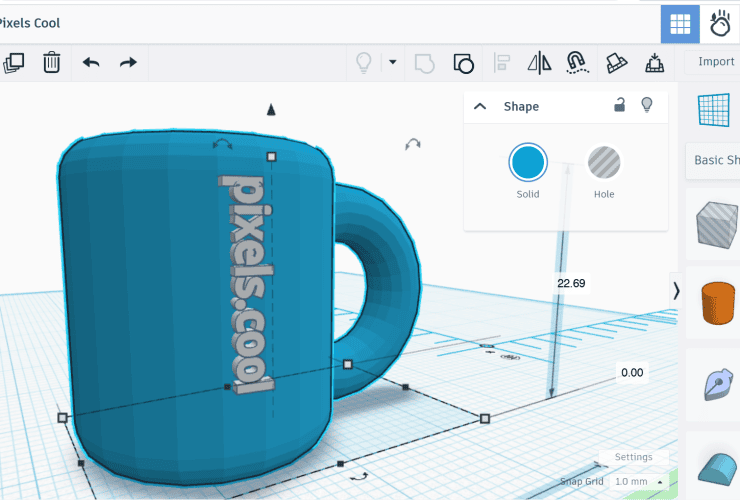Hide the selected shape with panel lightbulb
Image resolution: width=740 pixels, height=500 pixels.
pos(647,104)
